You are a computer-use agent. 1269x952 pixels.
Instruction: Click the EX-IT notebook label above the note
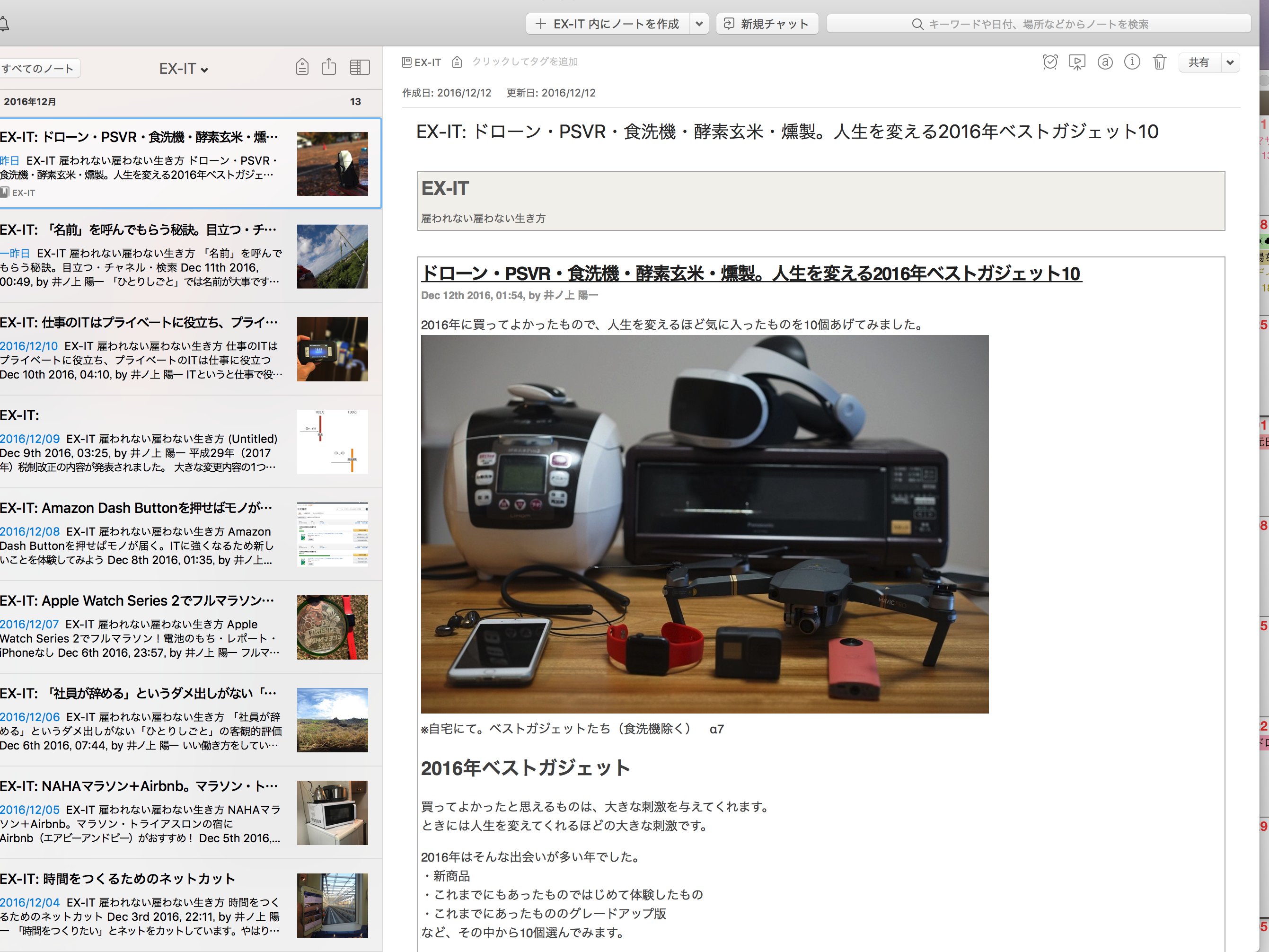(422, 62)
